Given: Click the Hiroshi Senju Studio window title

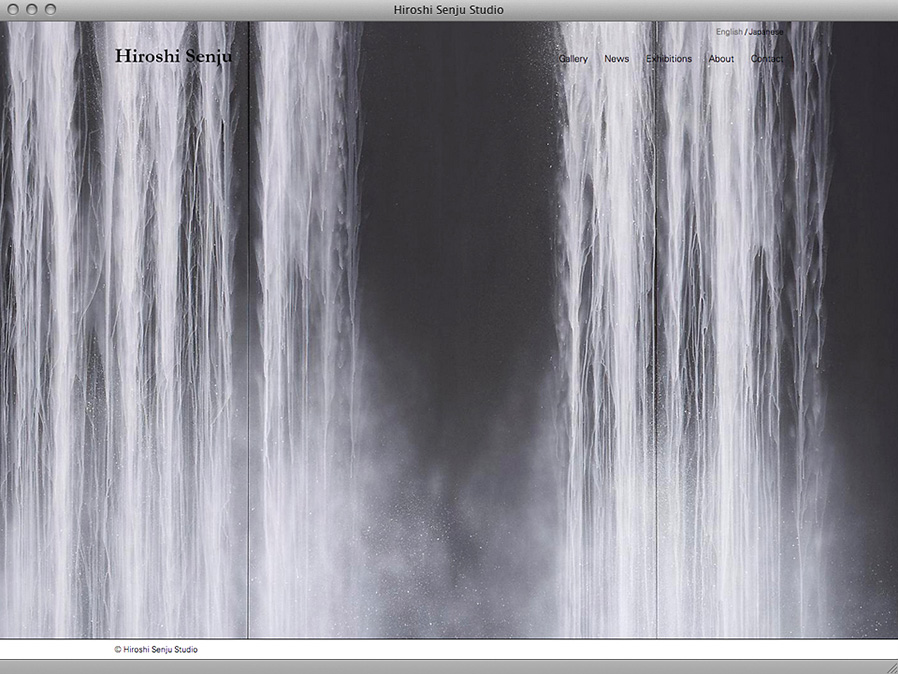Looking at the screenshot, I should [448, 10].
